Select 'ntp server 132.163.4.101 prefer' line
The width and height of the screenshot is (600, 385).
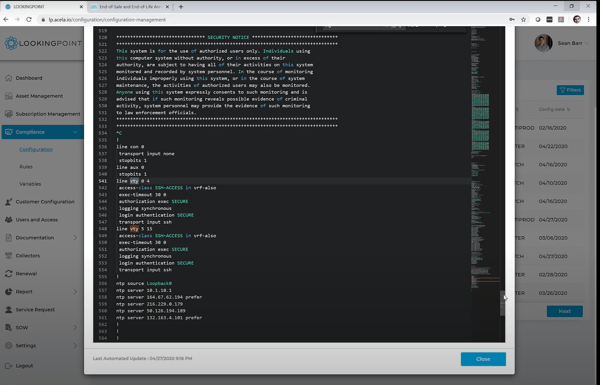[x=159, y=318]
